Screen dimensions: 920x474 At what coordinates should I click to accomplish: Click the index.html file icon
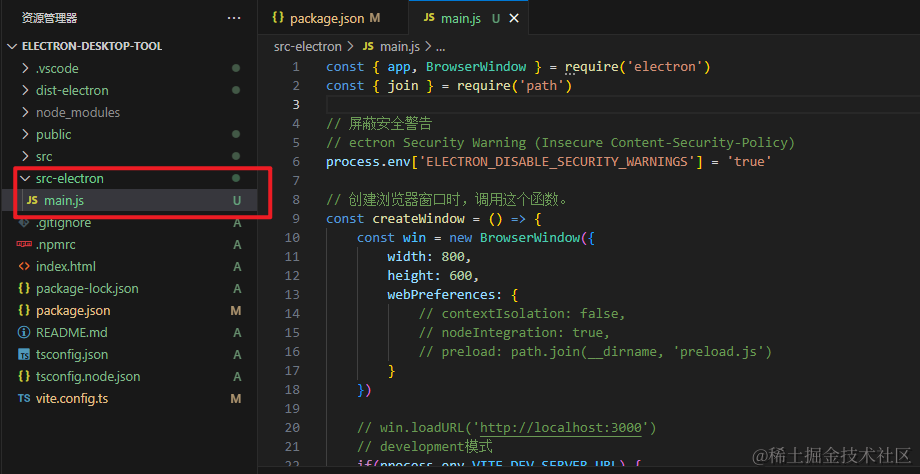24,266
